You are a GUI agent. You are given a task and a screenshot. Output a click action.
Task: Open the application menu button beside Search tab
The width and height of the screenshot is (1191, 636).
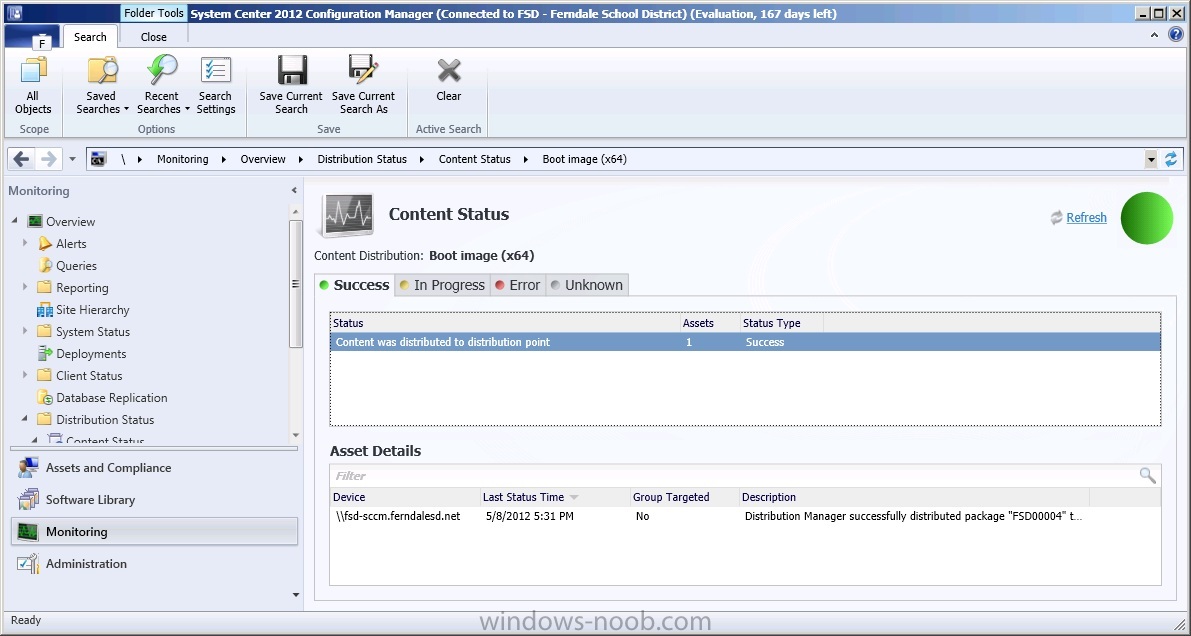(x=32, y=37)
